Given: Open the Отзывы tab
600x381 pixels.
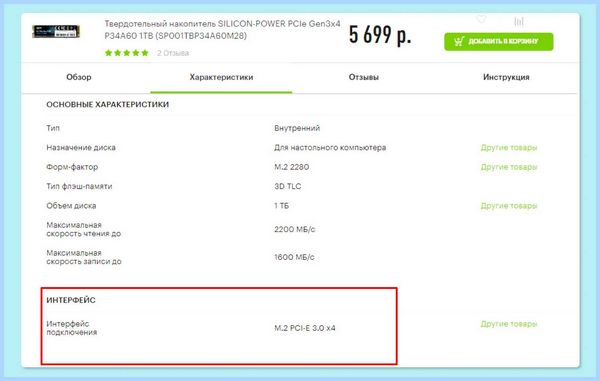Looking at the screenshot, I should (x=364, y=77).
